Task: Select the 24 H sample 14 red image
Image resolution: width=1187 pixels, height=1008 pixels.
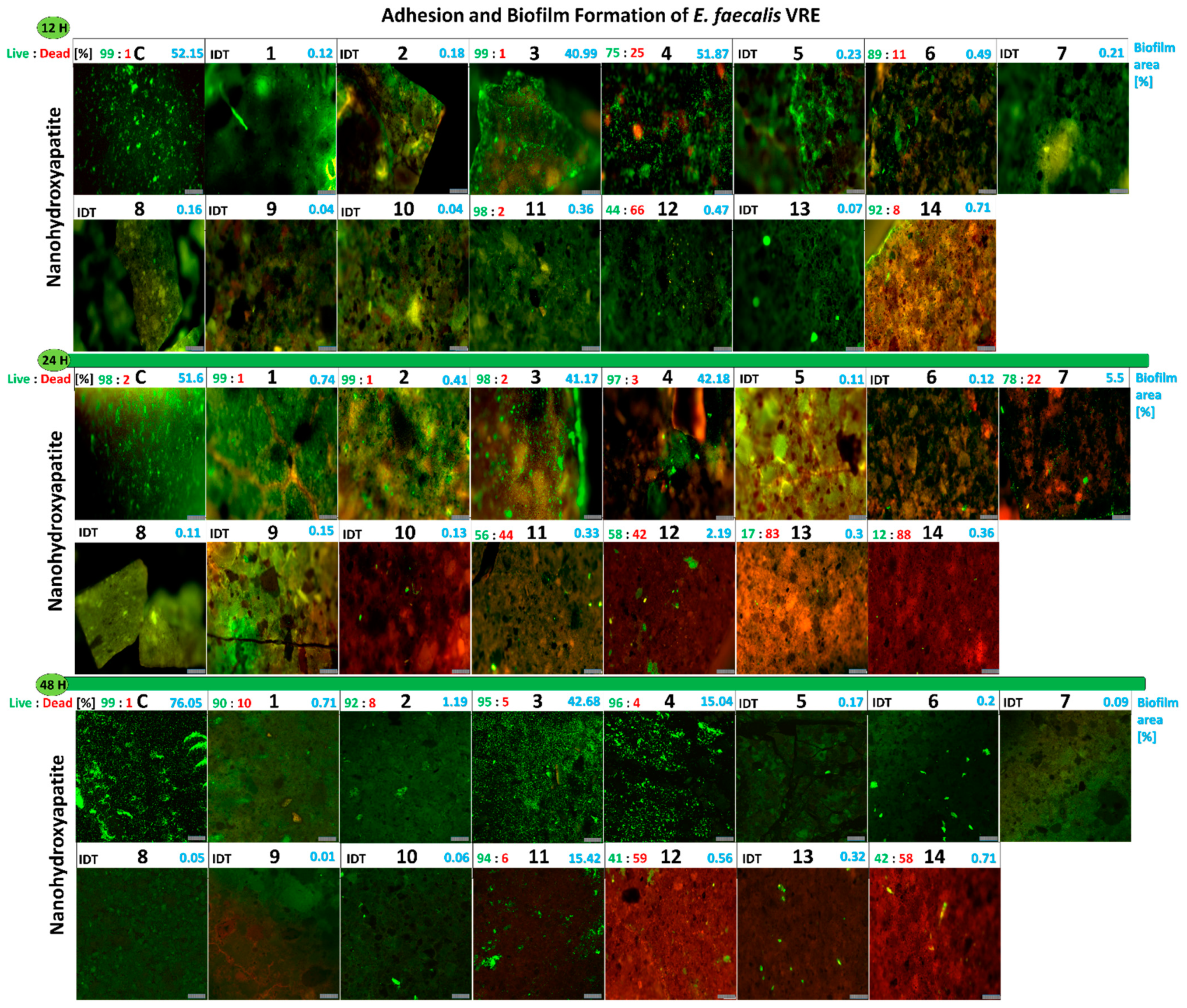Action: [x=933, y=607]
